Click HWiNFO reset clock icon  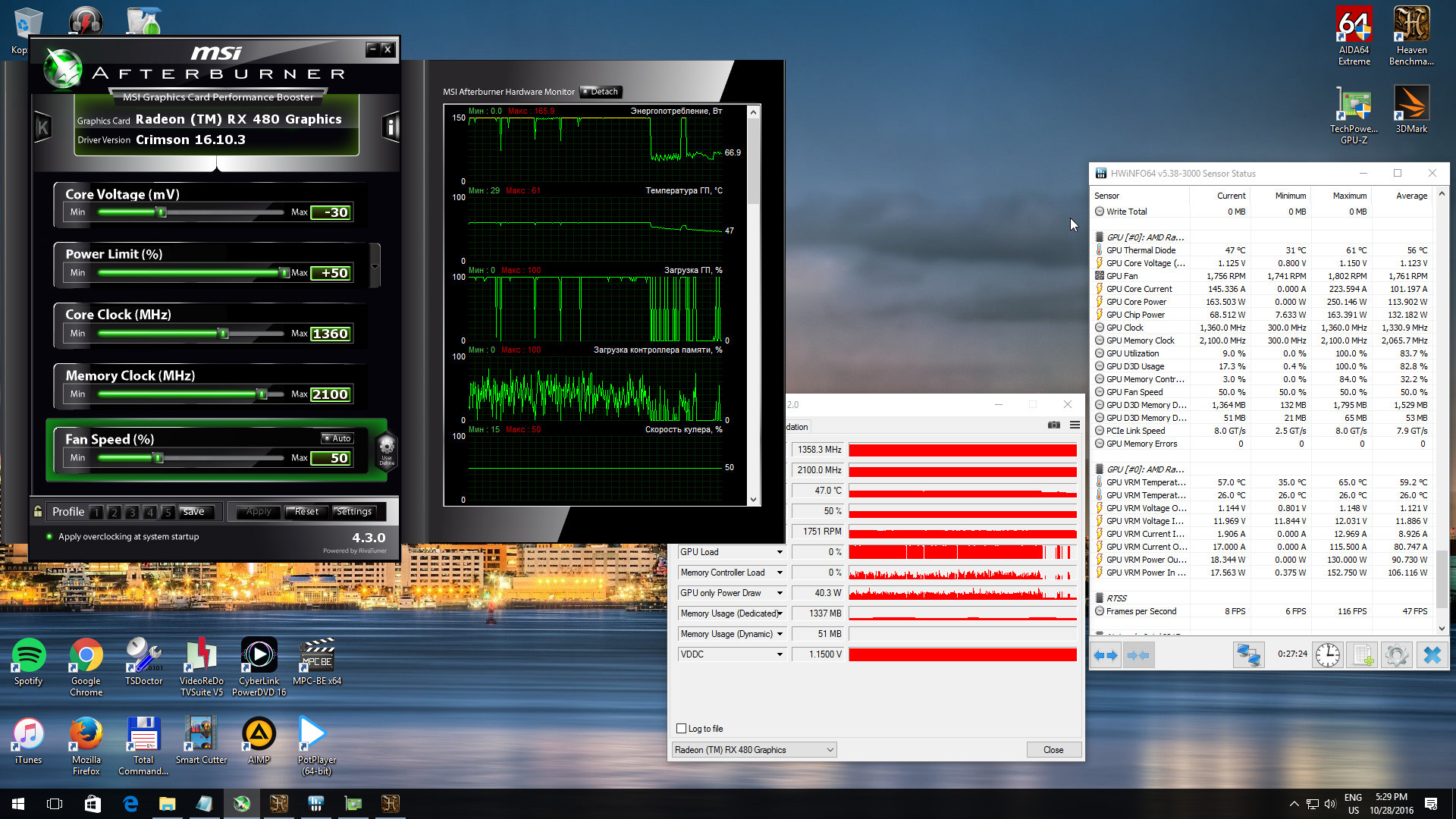point(1327,654)
